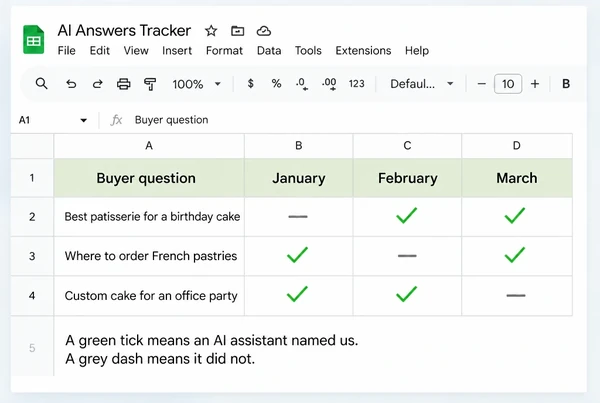The image size is (600, 403).
Task: Open the Extensions menu
Action: coord(363,51)
